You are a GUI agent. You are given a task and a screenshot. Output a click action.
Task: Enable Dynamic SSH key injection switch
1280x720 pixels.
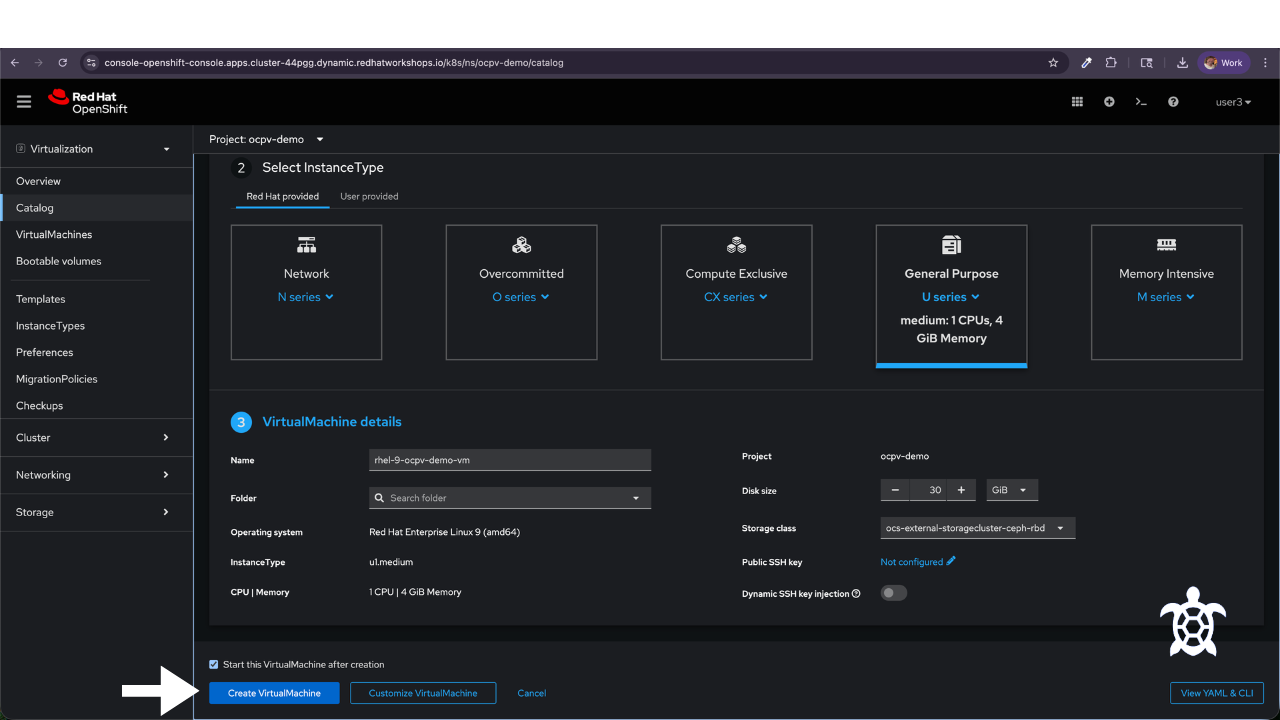coord(893,593)
